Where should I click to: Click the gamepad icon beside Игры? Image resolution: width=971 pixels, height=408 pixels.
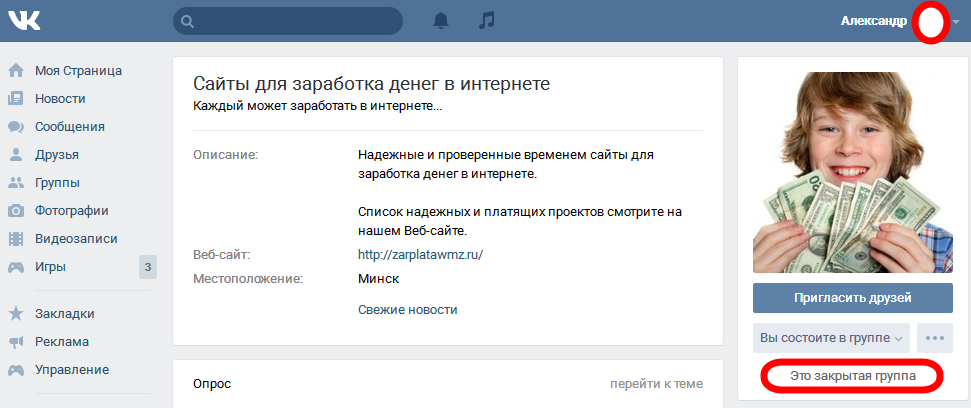point(16,267)
